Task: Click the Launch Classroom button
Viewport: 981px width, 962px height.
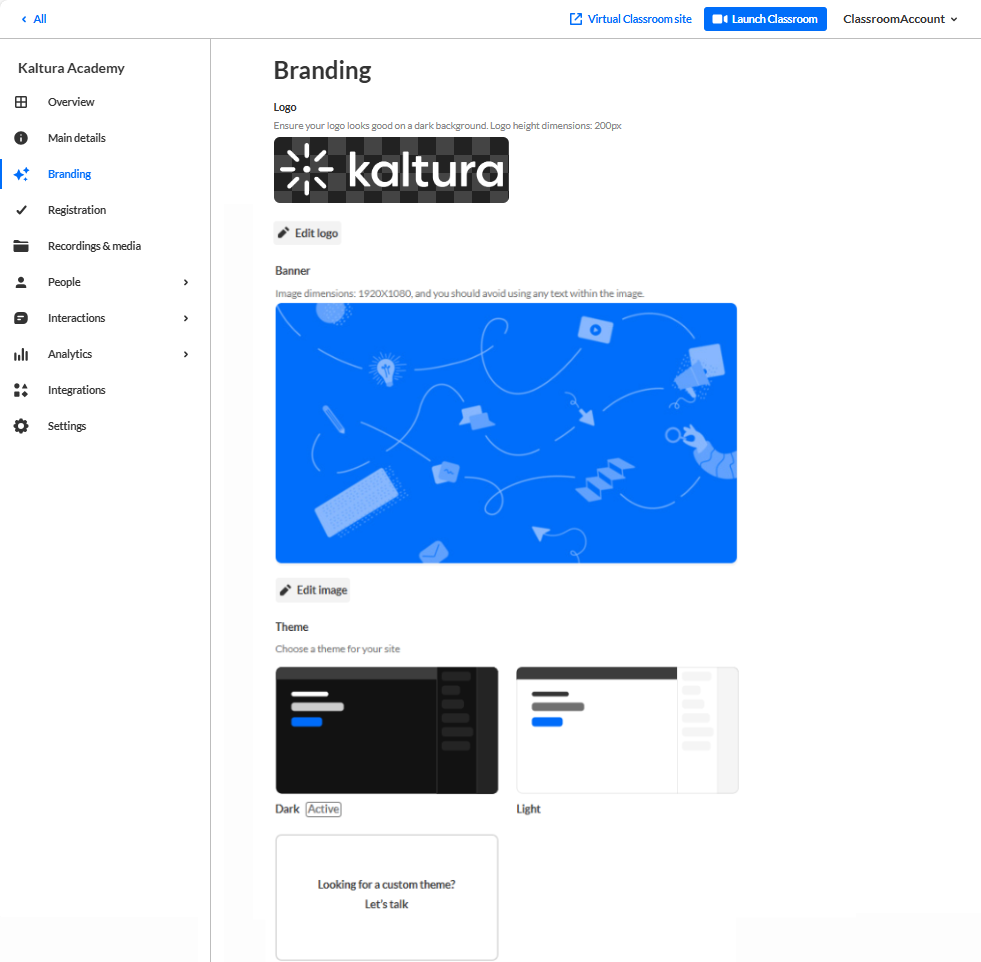Action: pos(765,19)
